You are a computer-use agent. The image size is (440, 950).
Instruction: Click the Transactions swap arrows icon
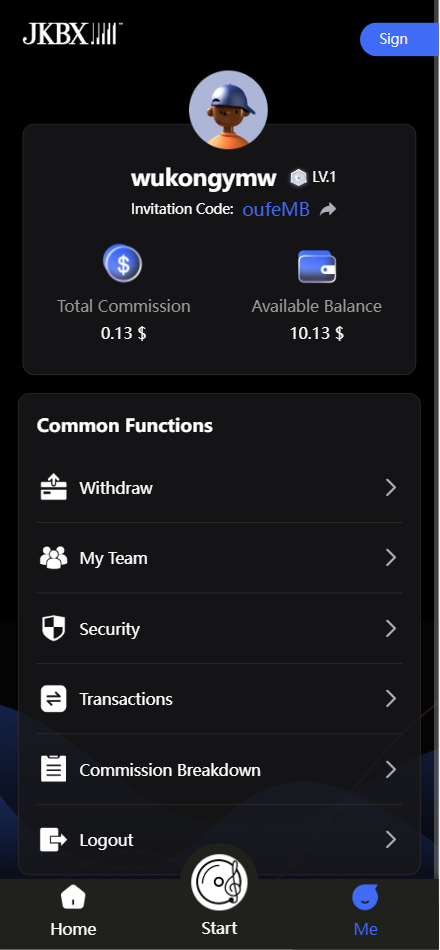tap(53, 699)
